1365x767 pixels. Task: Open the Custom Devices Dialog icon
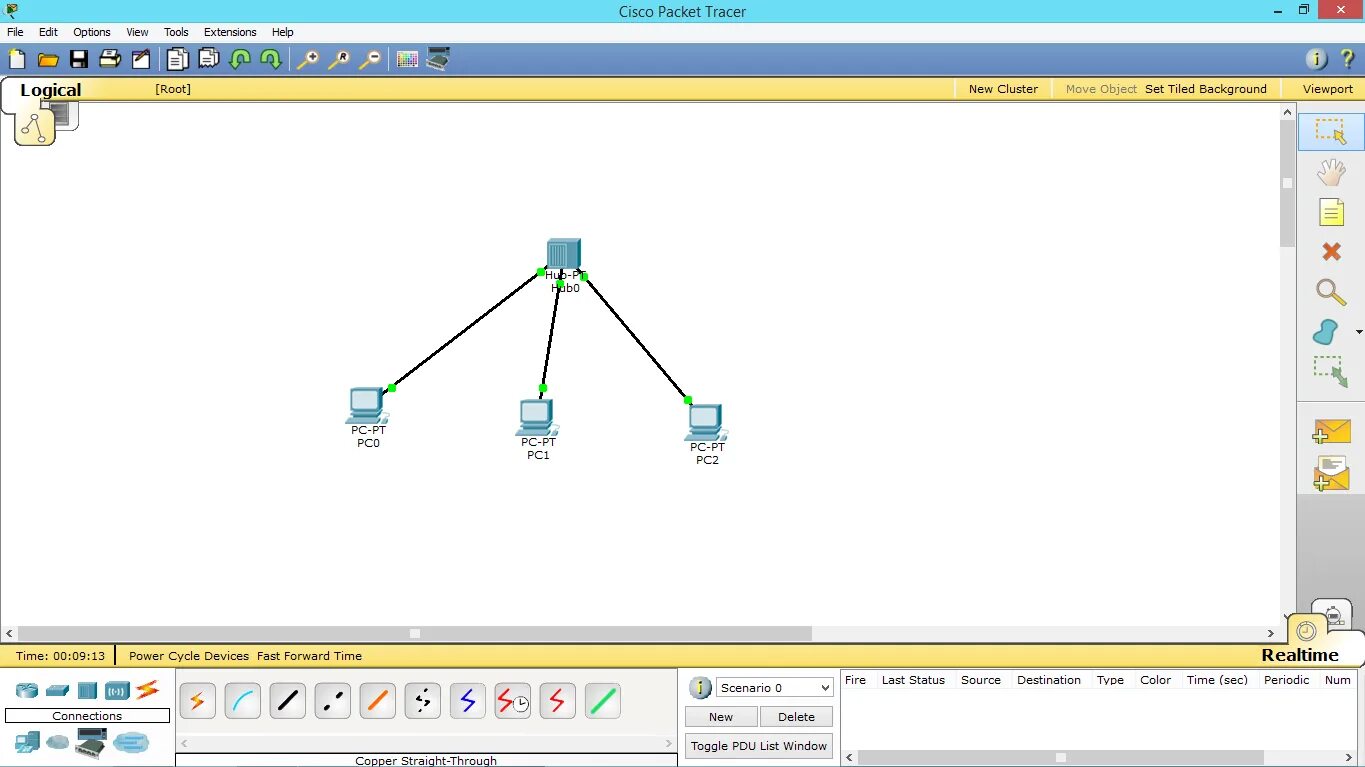438,59
